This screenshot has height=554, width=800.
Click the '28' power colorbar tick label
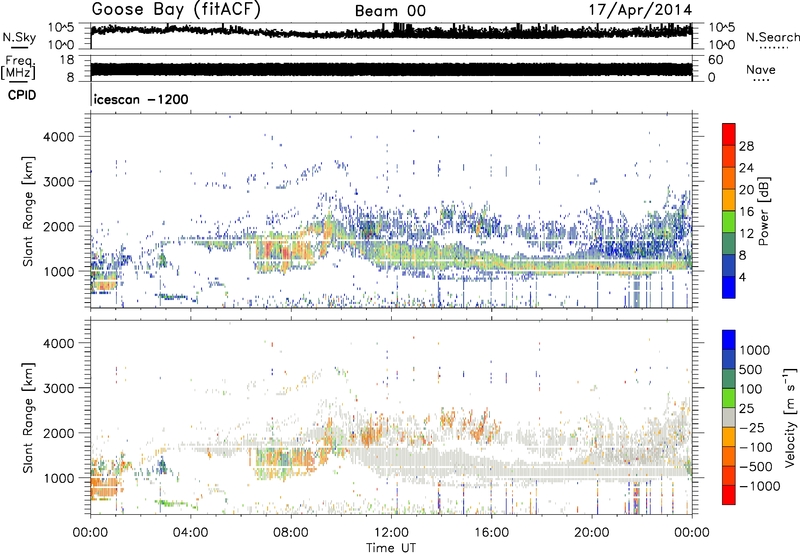click(x=746, y=146)
